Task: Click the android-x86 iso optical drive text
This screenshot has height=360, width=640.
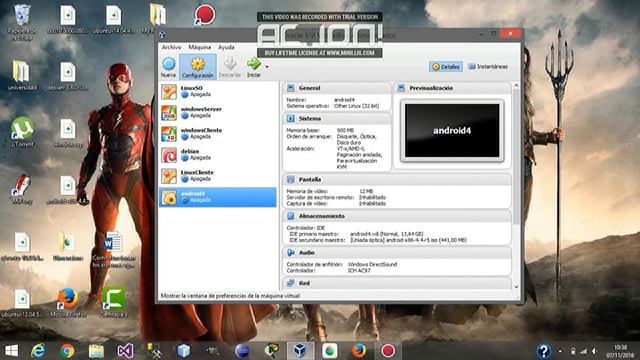Action: [x=408, y=240]
